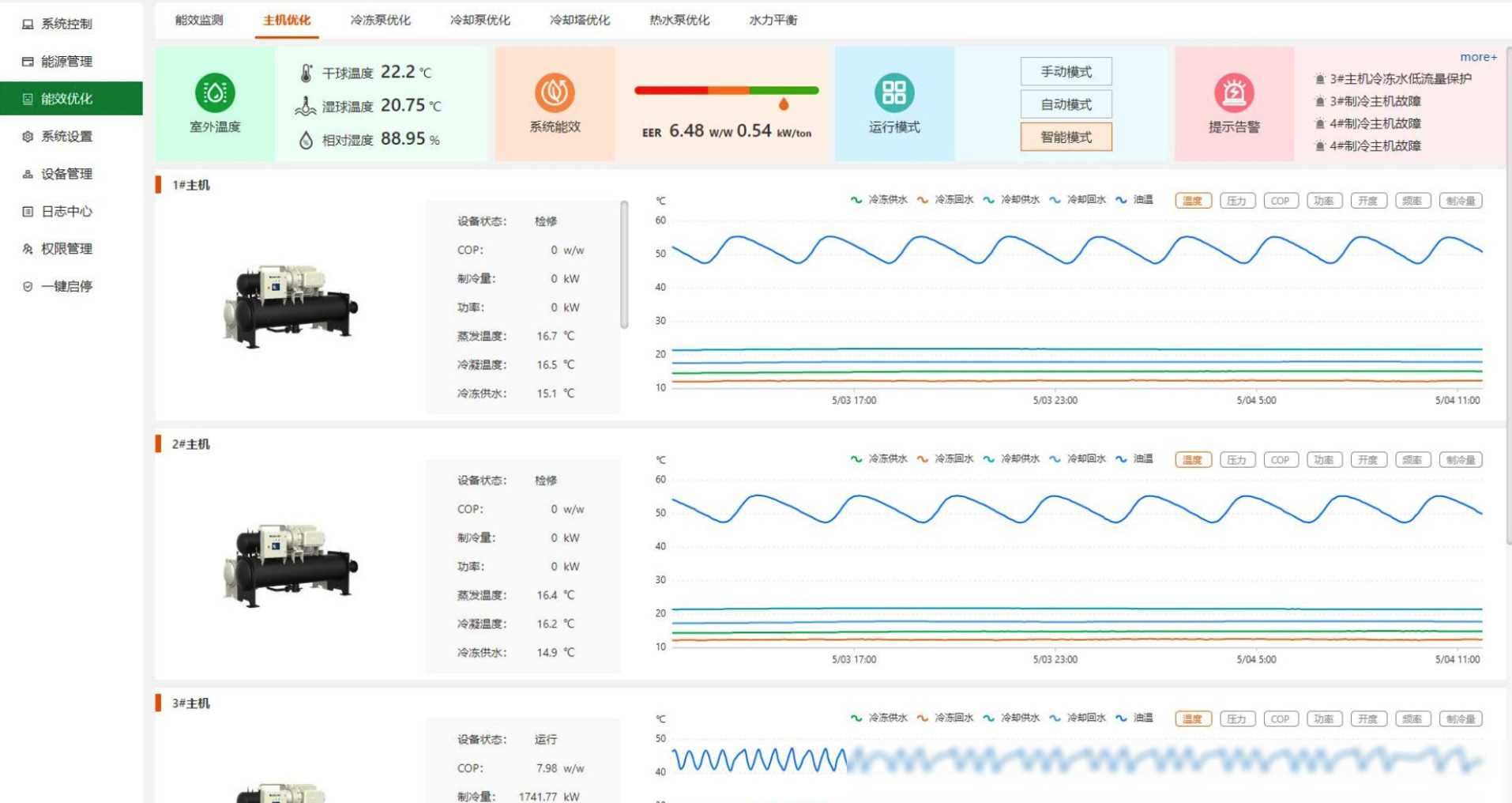Open 能源管理 in the sidebar
This screenshot has height=803, width=1512.
tap(67, 61)
